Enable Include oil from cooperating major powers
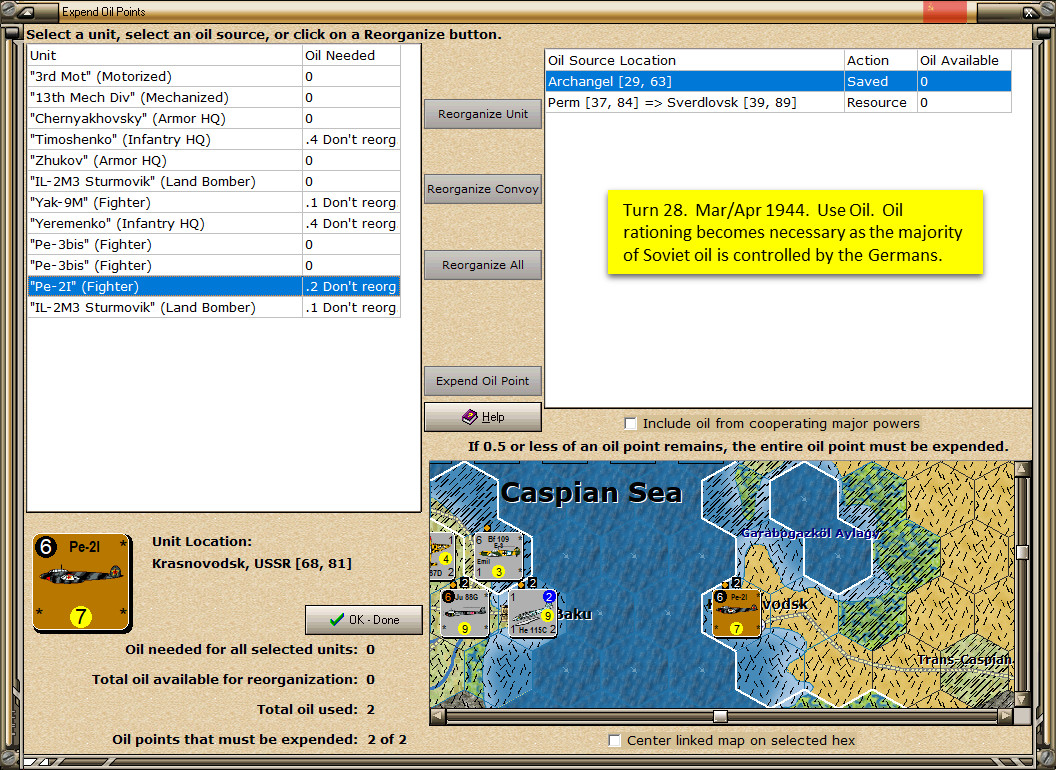This screenshot has width=1056, height=770. (630, 424)
